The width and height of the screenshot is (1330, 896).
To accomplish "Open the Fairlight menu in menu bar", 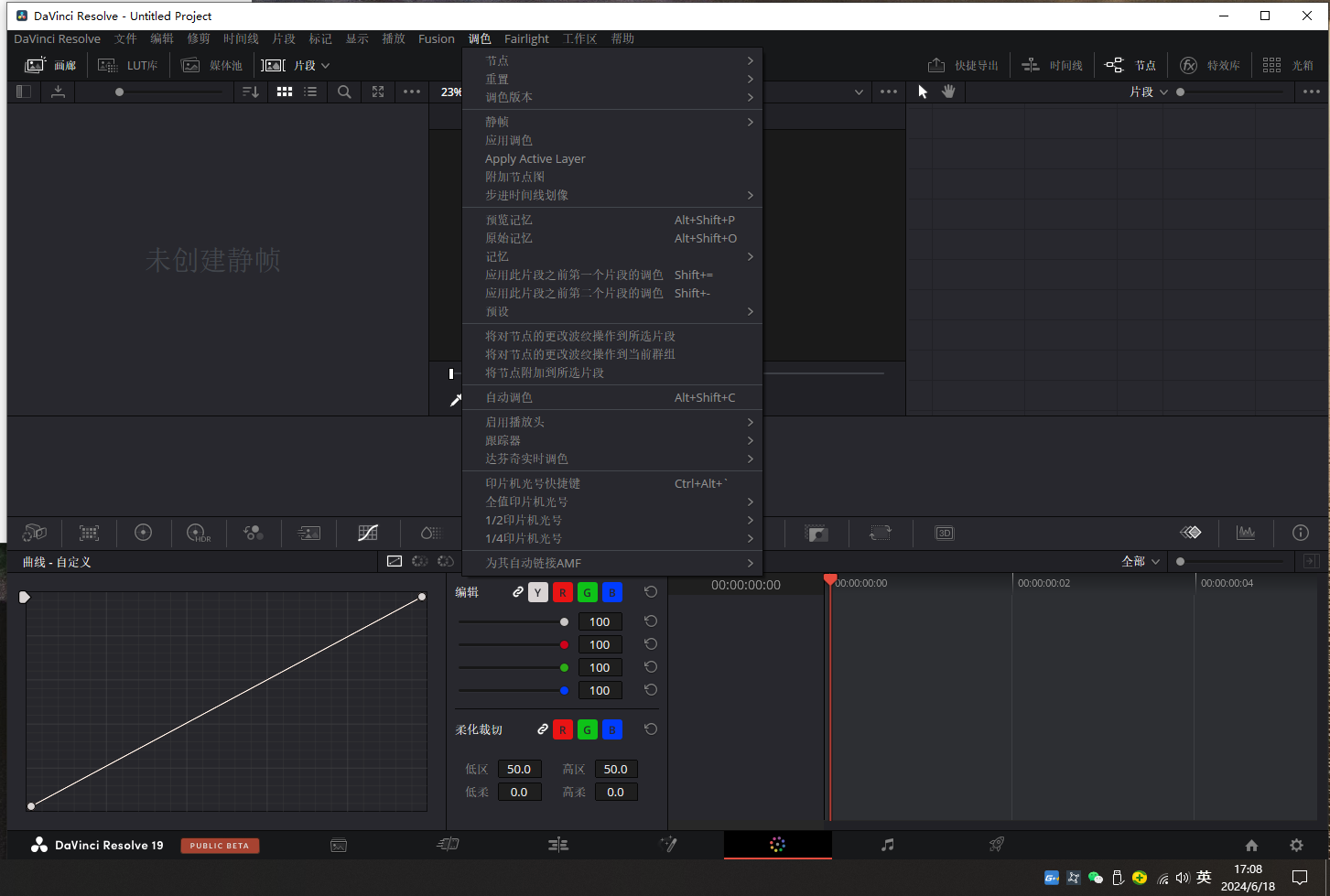I will click(x=526, y=38).
